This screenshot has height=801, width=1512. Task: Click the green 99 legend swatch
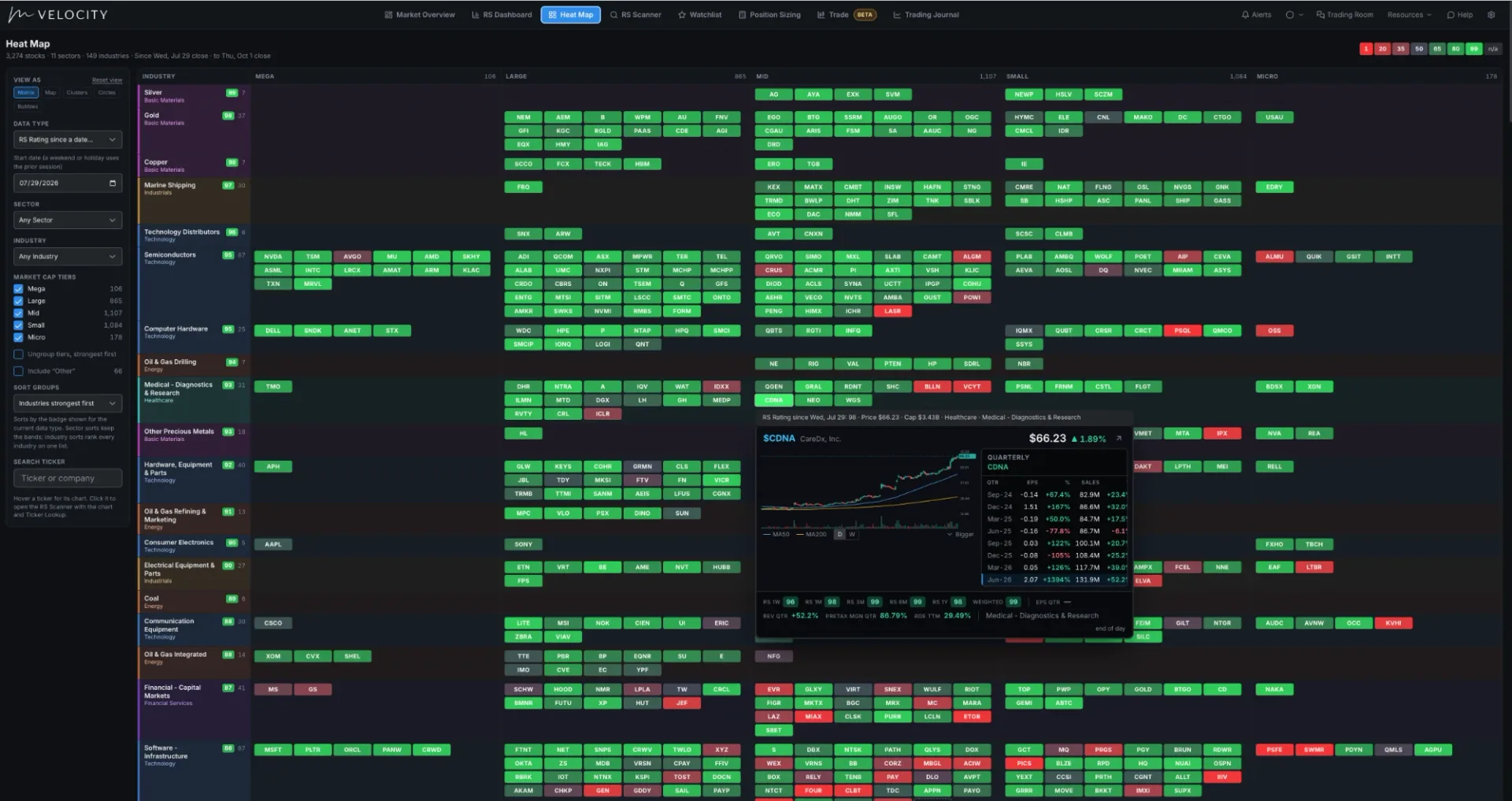click(x=1474, y=49)
